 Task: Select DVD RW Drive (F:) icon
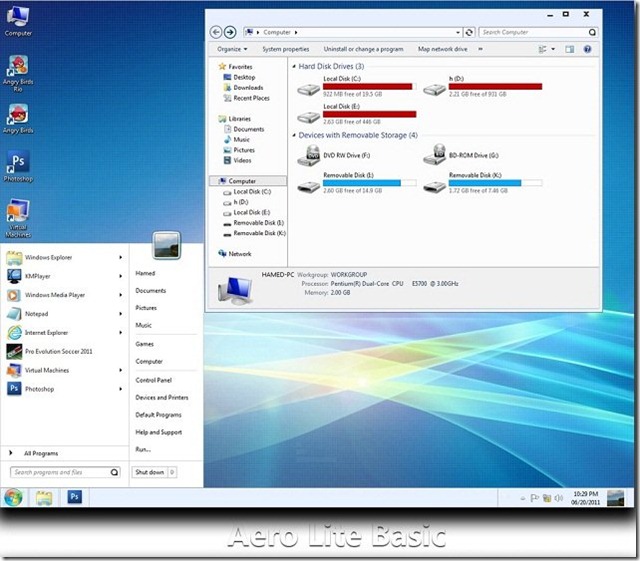point(309,155)
